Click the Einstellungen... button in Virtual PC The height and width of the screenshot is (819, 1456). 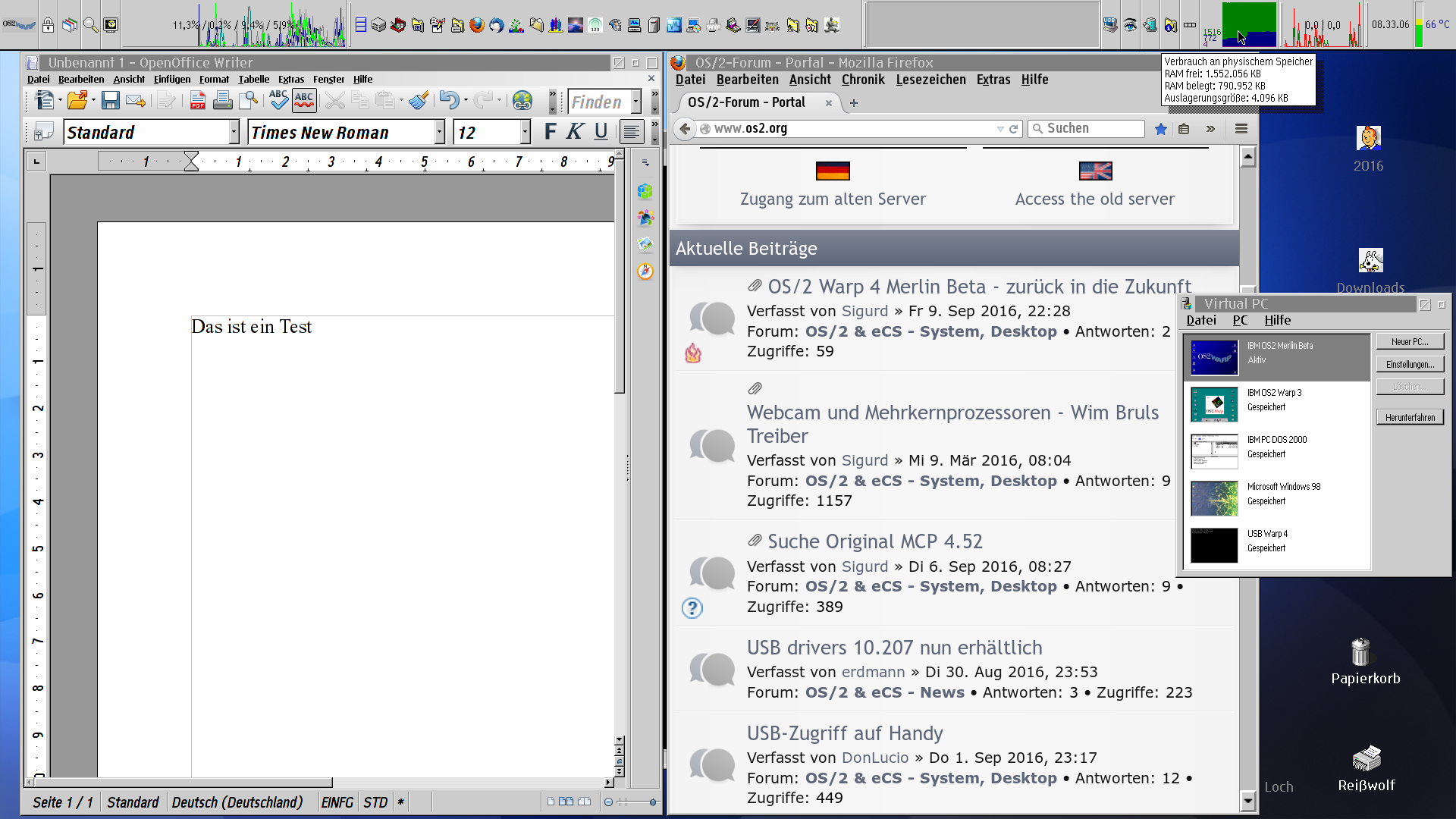coord(1410,365)
